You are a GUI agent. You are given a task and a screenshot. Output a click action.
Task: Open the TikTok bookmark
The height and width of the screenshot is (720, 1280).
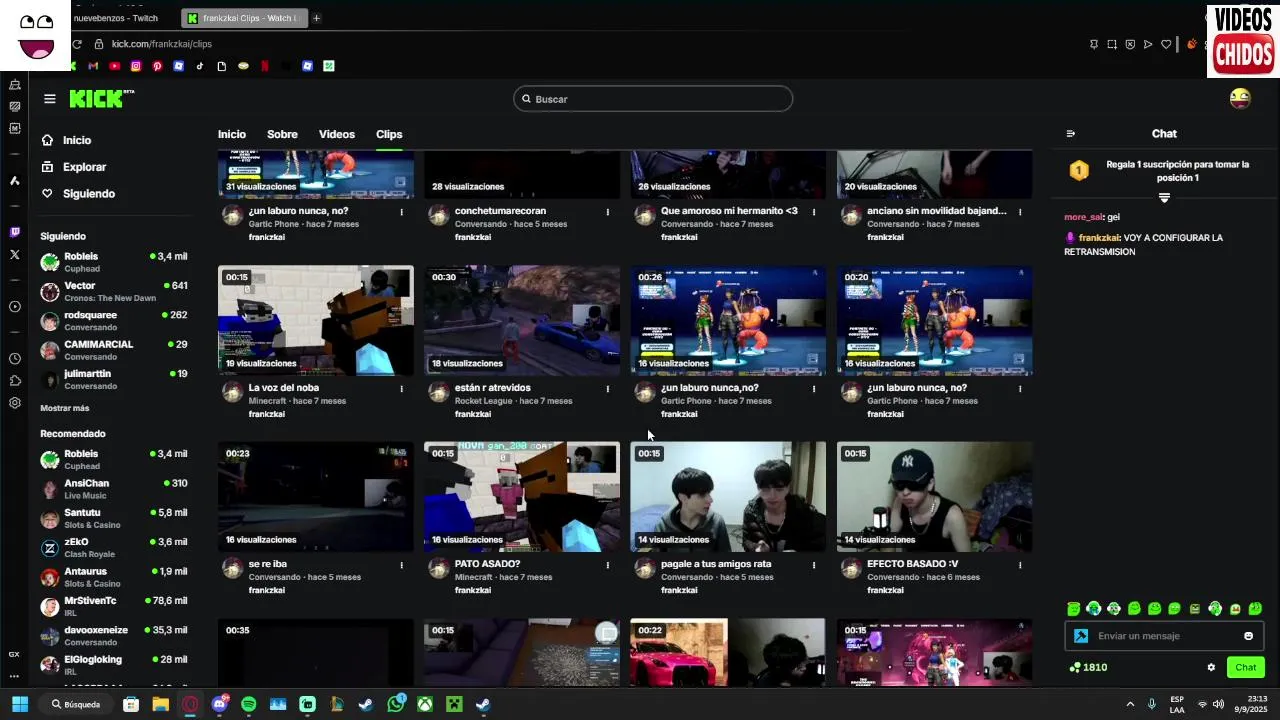(200, 66)
